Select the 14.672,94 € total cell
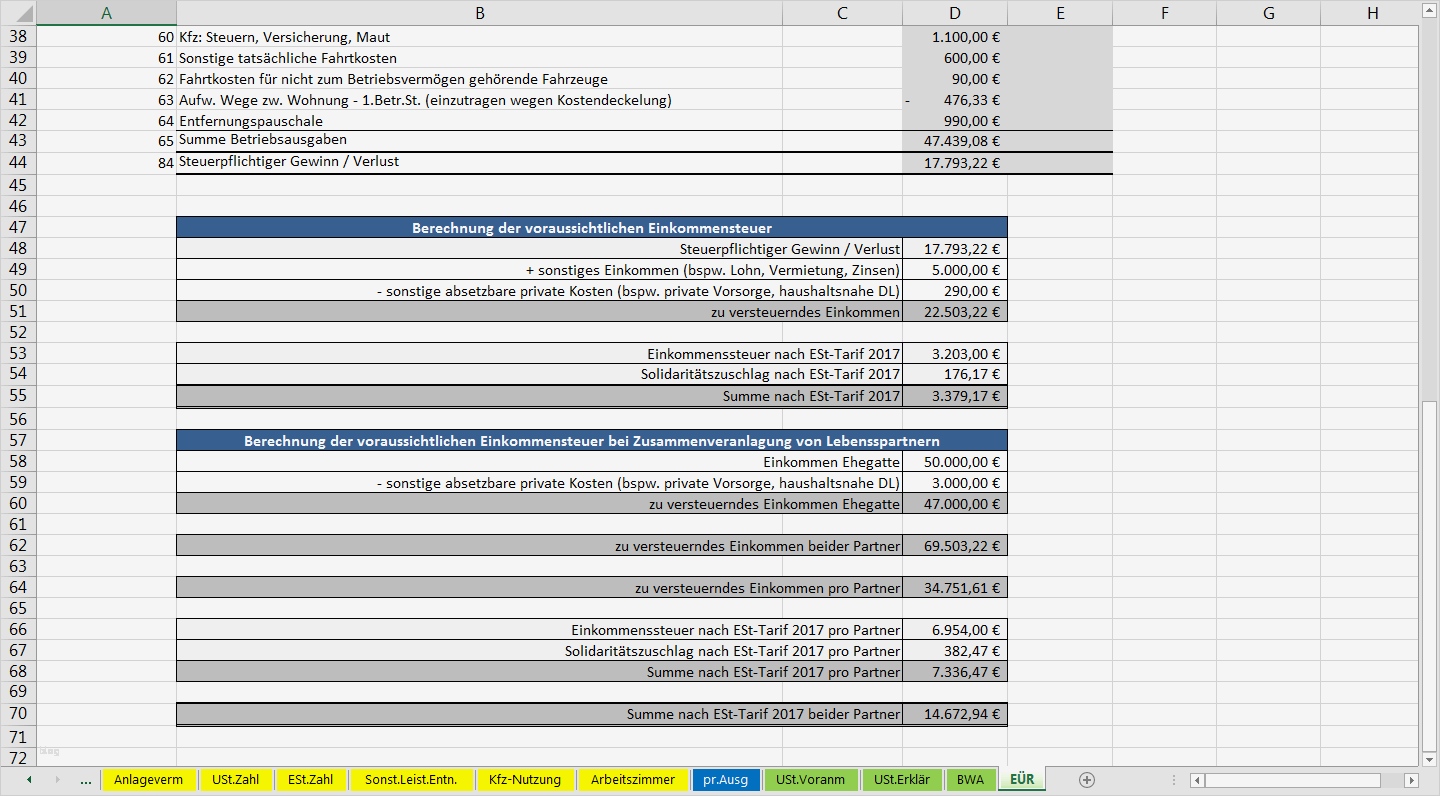 pyautogui.click(x=954, y=714)
